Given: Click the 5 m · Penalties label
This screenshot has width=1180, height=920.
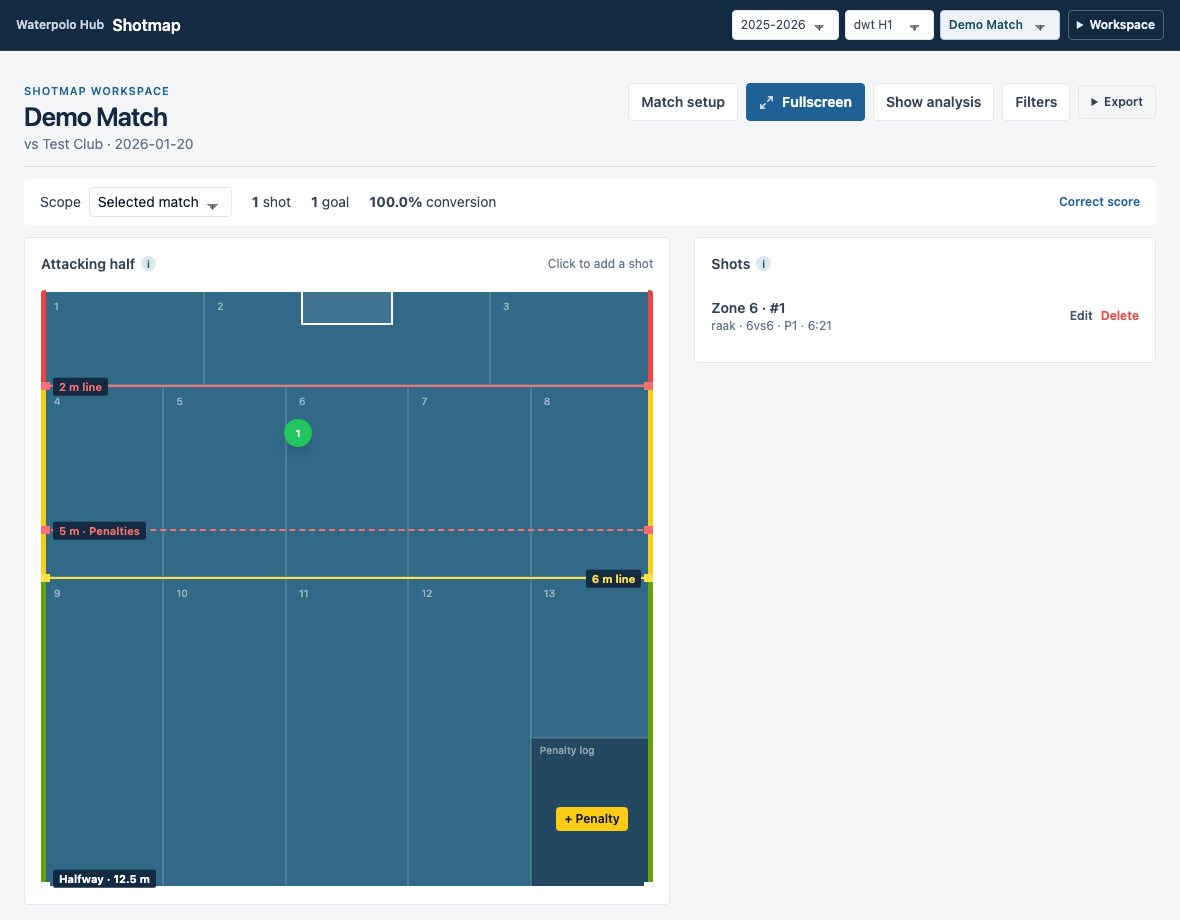Looking at the screenshot, I should coord(99,531).
